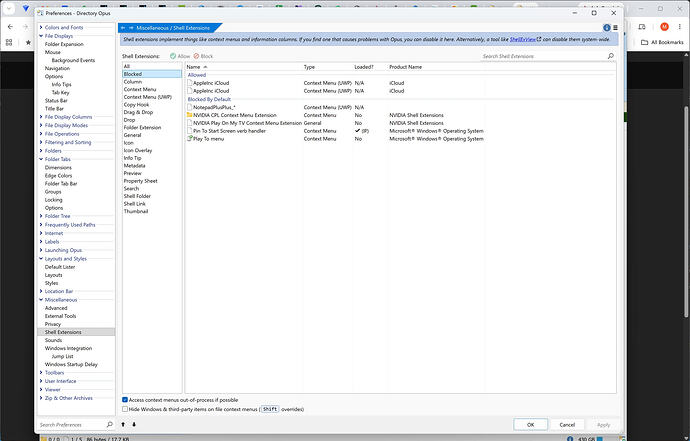The image size is (690, 441).
Task: Open the Background Events page
Action: click(x=73, y=60)
